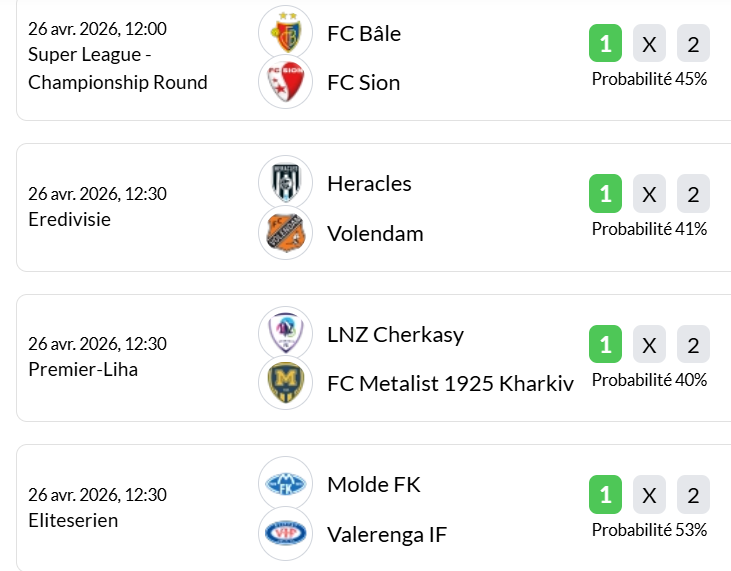The width and height of the screenshot is (731, 571).
Task: Click the Metalist 1925 Kharkiv logo
Action: pos(285,383)
